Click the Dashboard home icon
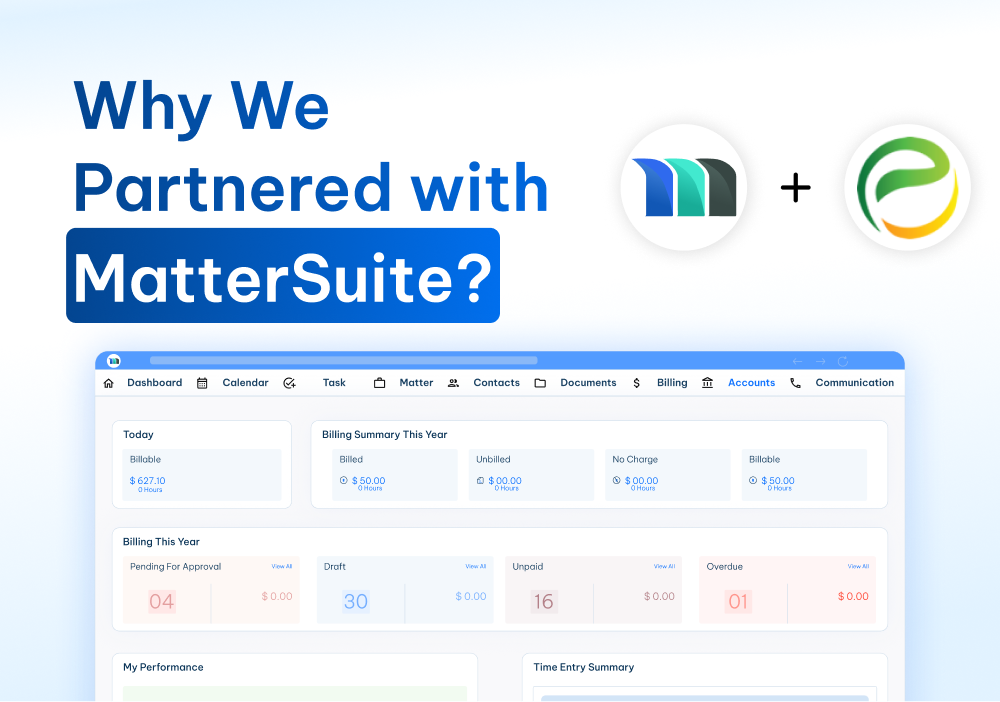The image size is (1000, 702). pyautogui.click(x=108, y=383)
